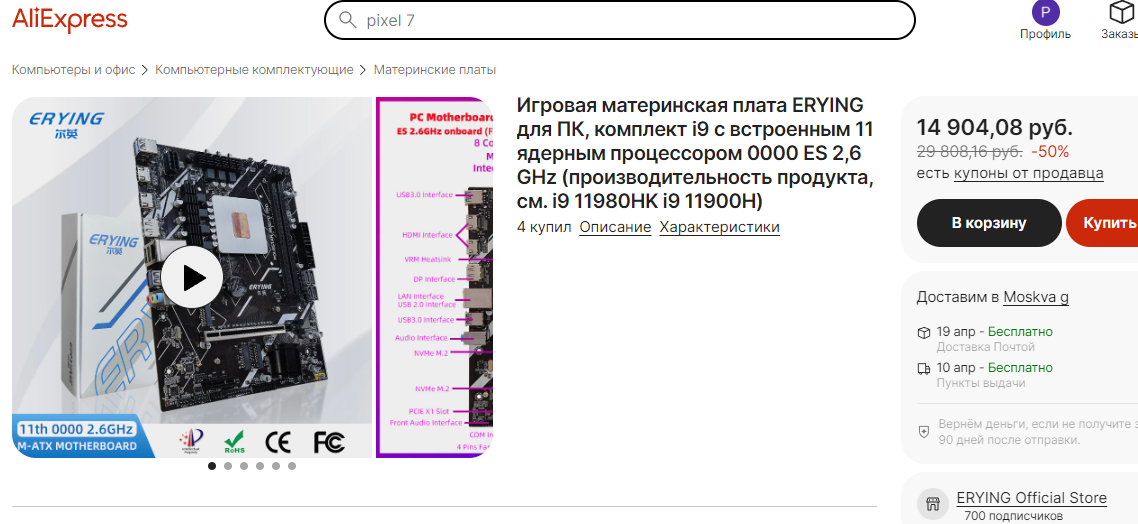The image size is (1138, 524).
Task: Focus the search field containing pixel 7
Action: click(x=619, y=20)
